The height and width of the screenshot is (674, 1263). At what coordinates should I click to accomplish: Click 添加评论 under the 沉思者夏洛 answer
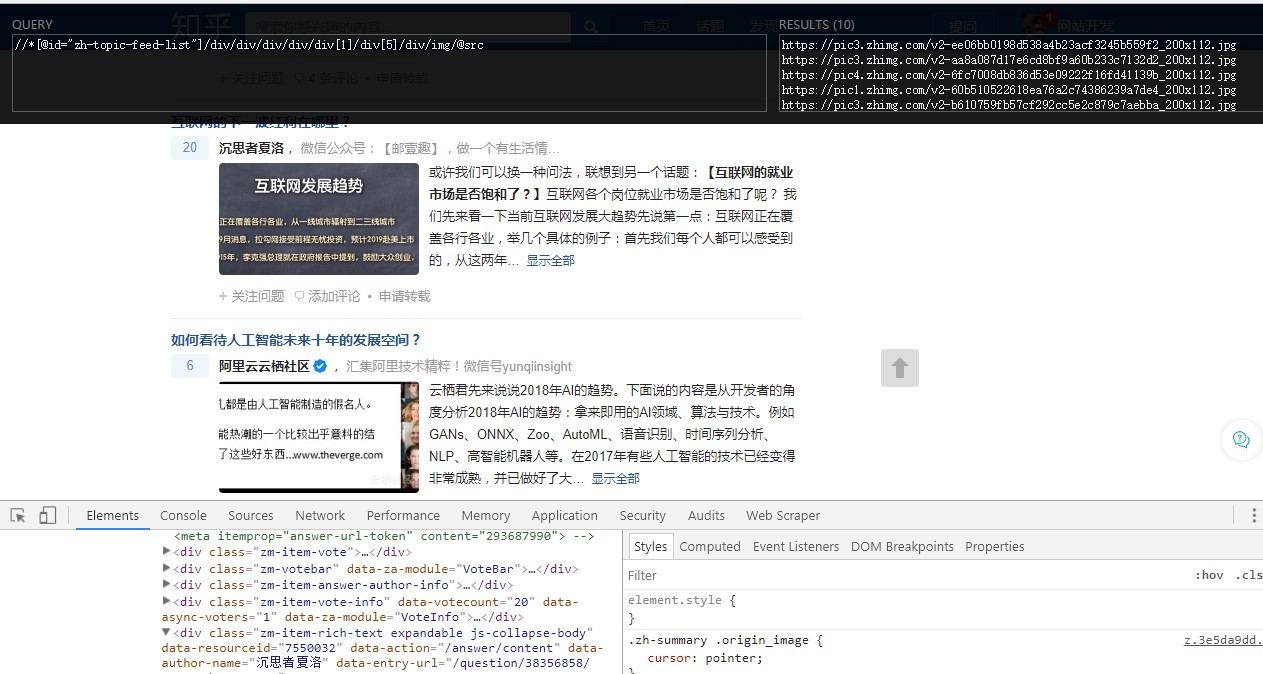[327, 296]
